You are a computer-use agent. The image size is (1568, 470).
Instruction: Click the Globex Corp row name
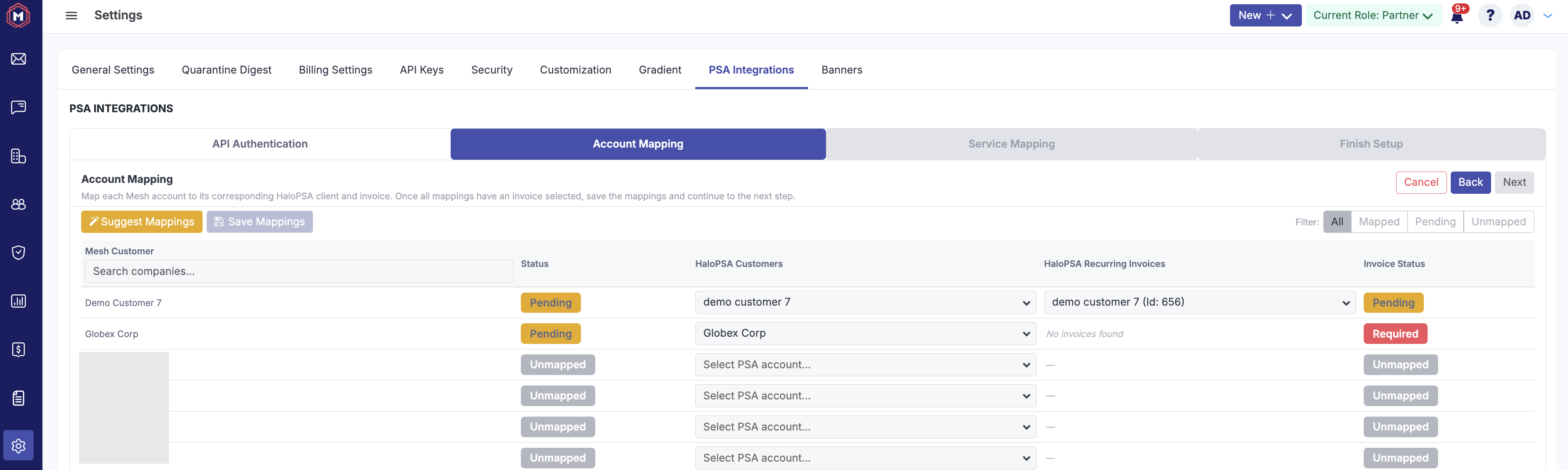(111, 334)
